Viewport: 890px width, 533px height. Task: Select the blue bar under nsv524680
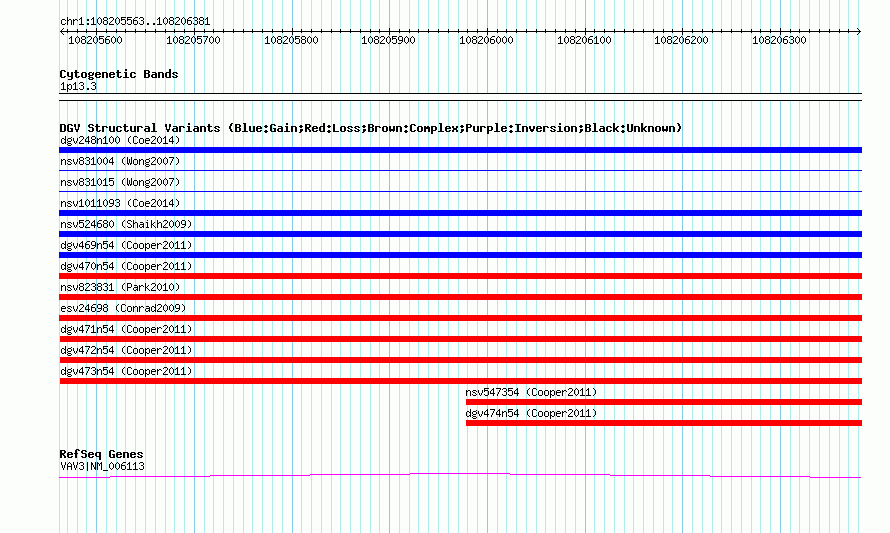[x=460, y=234]
